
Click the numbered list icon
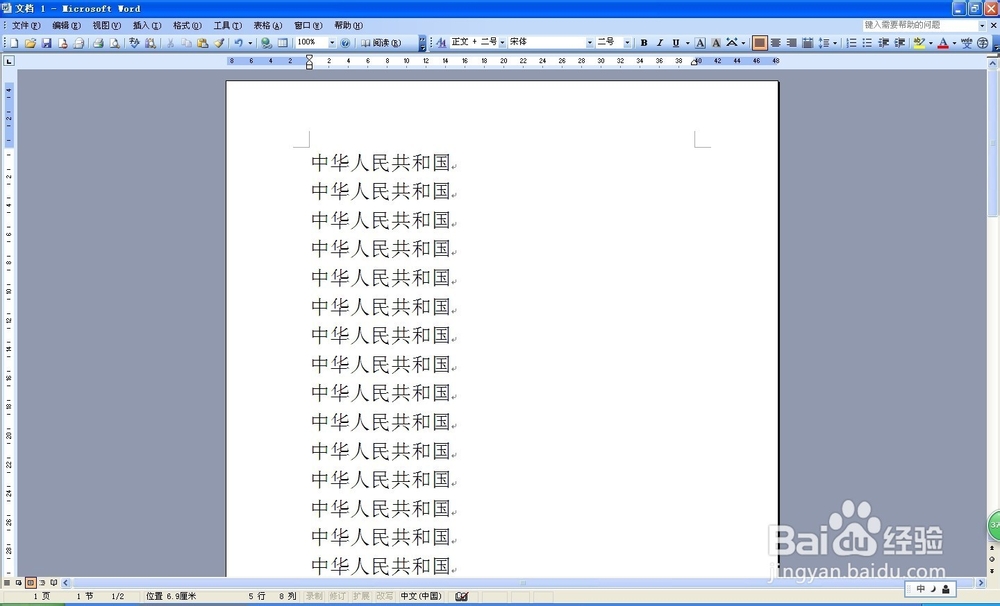[x=851, y=43]
